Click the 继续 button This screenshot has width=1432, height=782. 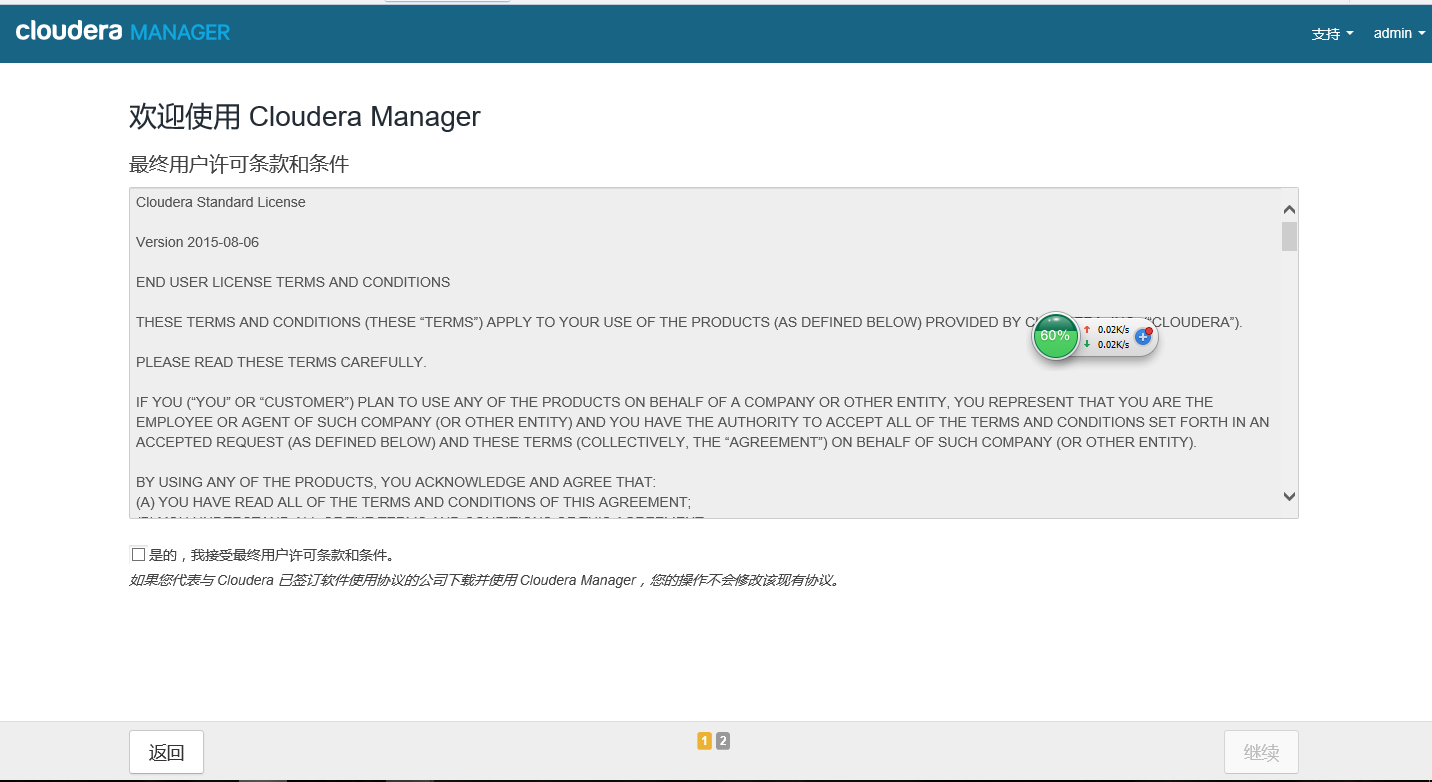1261,752
